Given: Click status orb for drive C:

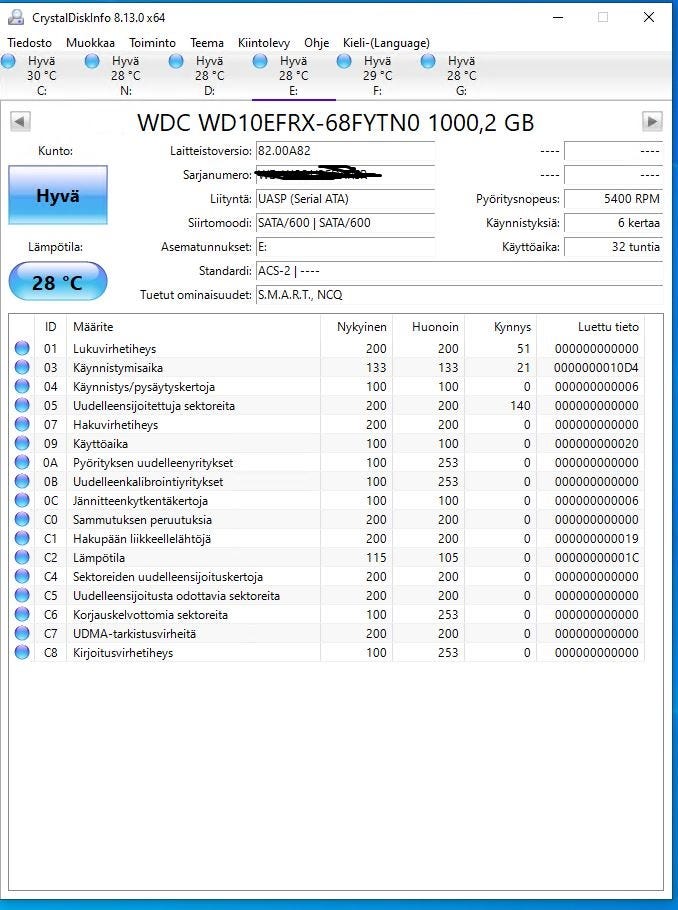Looking at the screenshot, I should (x=9, y=61).
